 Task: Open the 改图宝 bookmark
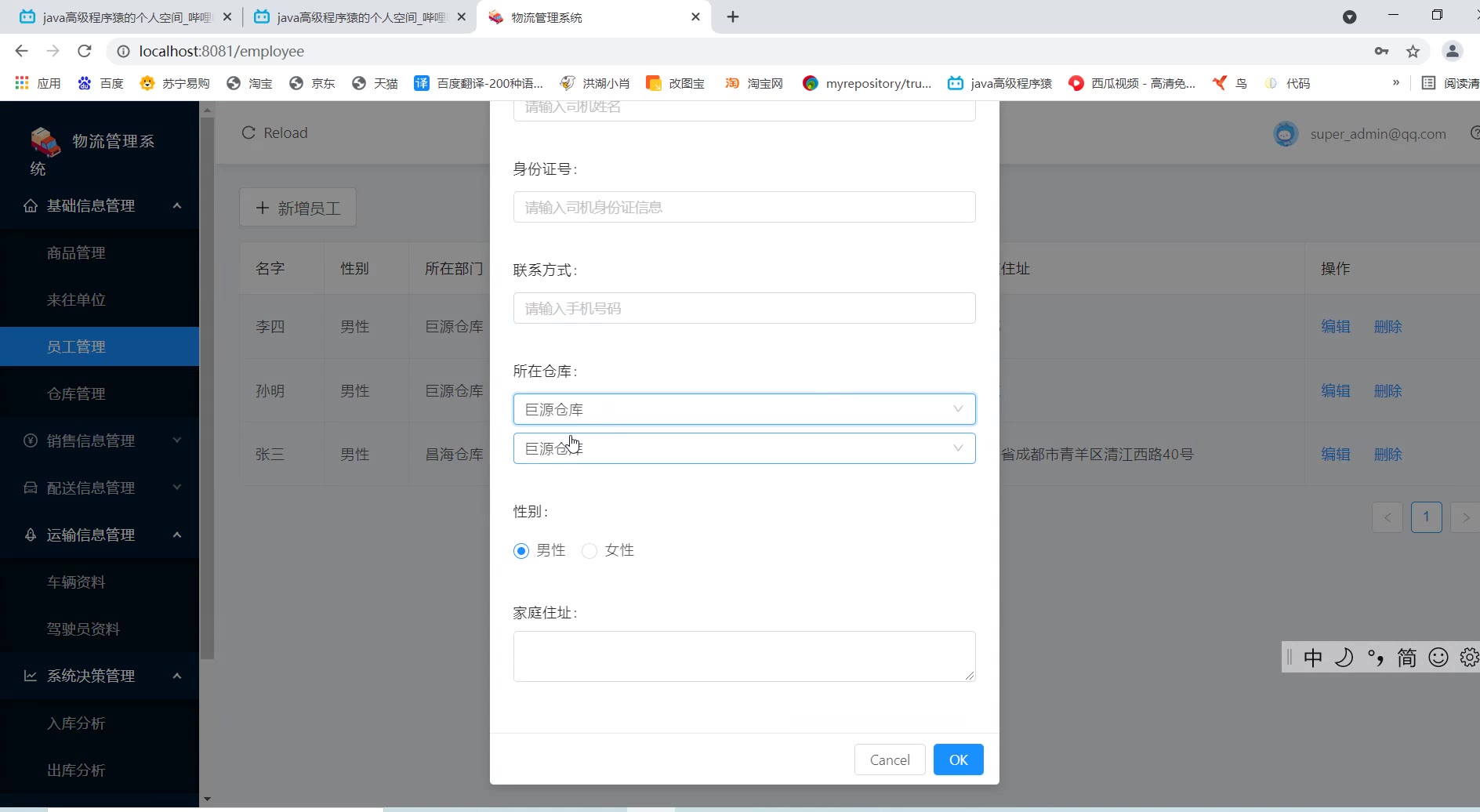point(676,83)
